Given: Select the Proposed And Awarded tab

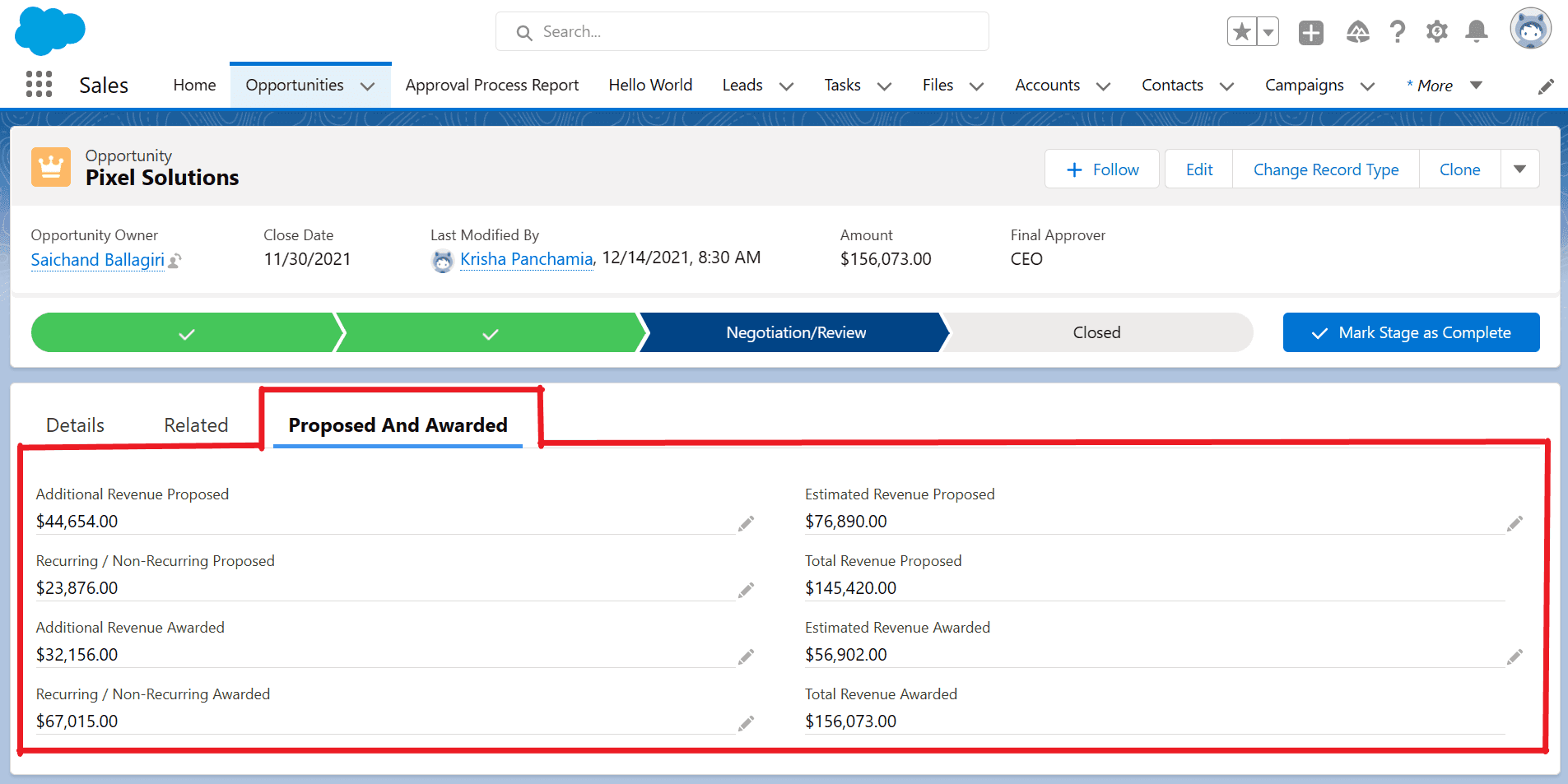Looking at the screenshot, I should (398, 425).
